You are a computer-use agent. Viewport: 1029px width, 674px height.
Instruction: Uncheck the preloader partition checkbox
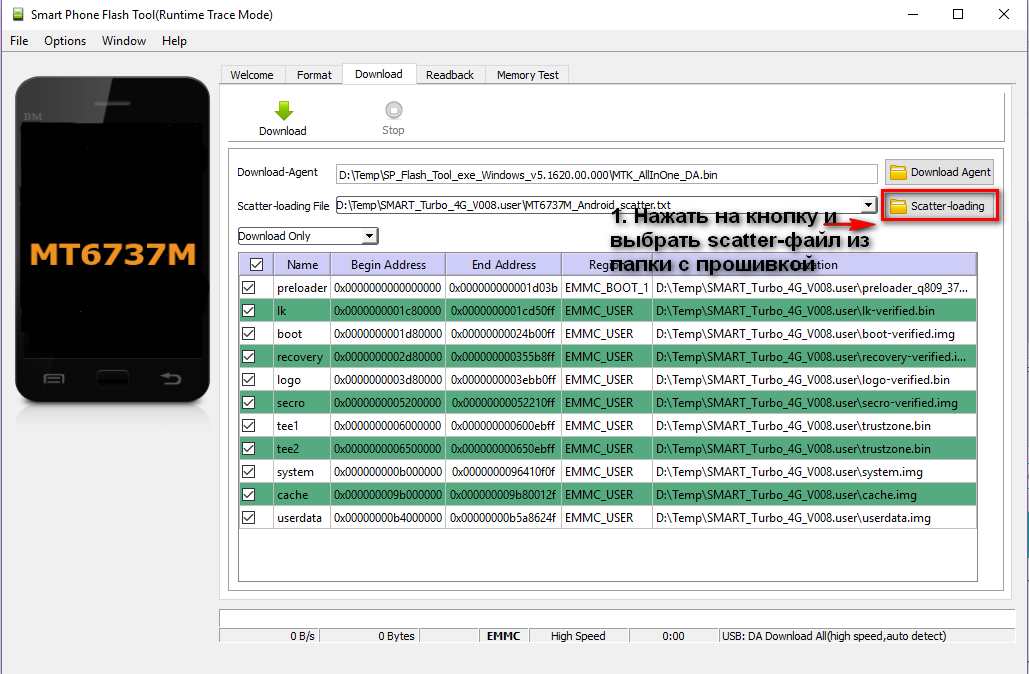click(x=249, y=287)
